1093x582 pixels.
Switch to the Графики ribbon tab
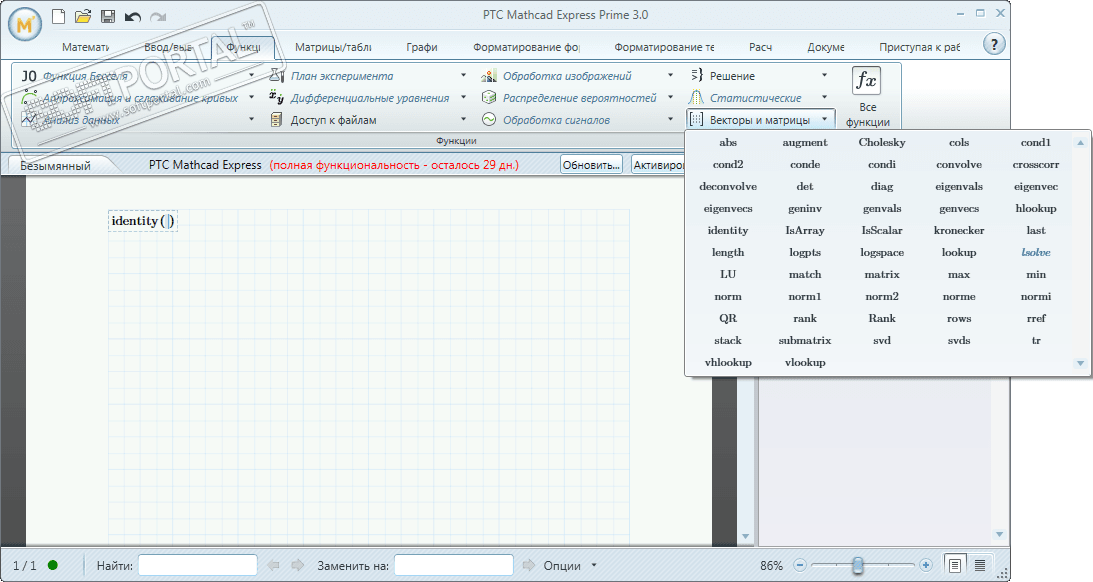tap(422, 47)
